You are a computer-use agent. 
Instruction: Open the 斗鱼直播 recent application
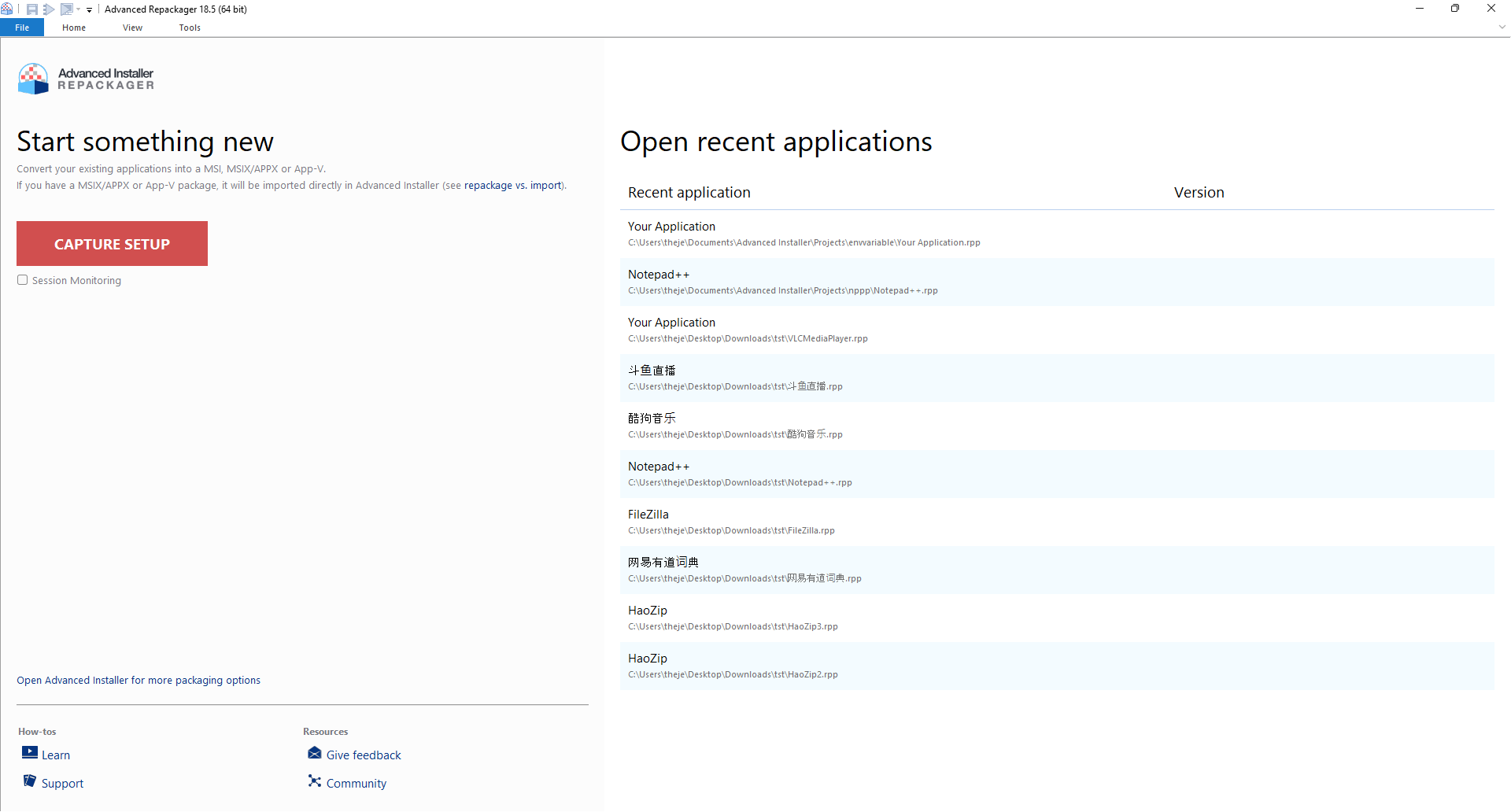click(x=1057, y=378)
